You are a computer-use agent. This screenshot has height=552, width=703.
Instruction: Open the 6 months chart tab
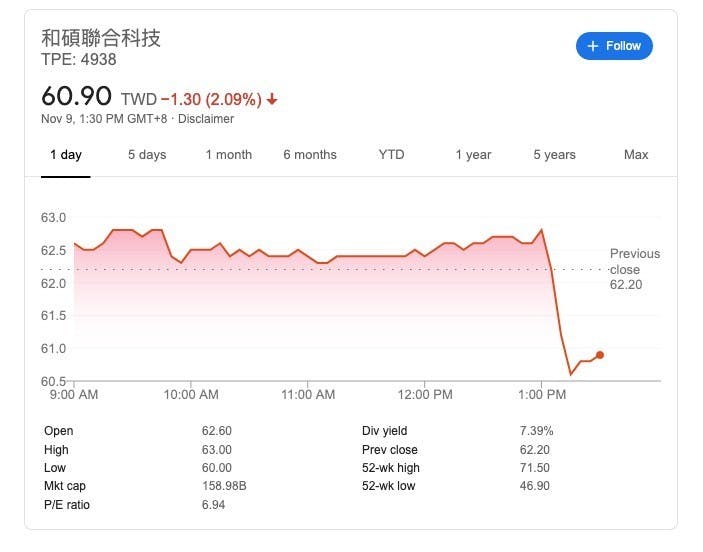[310, 155]
